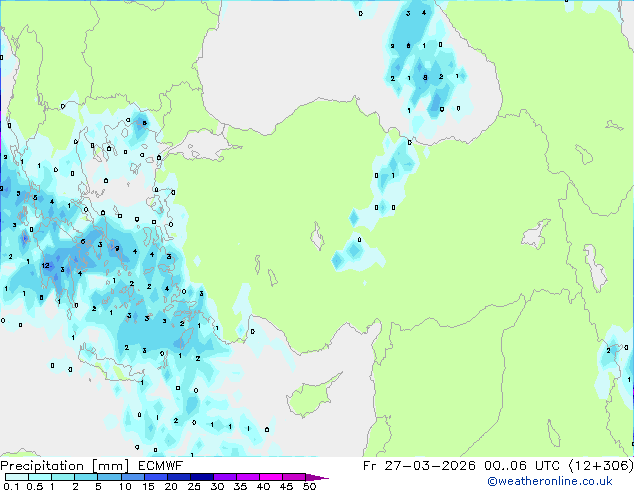The image size is (634, 490).
Task: Click the legend arrow for over 50 mm
Action: tap(317, 477)
